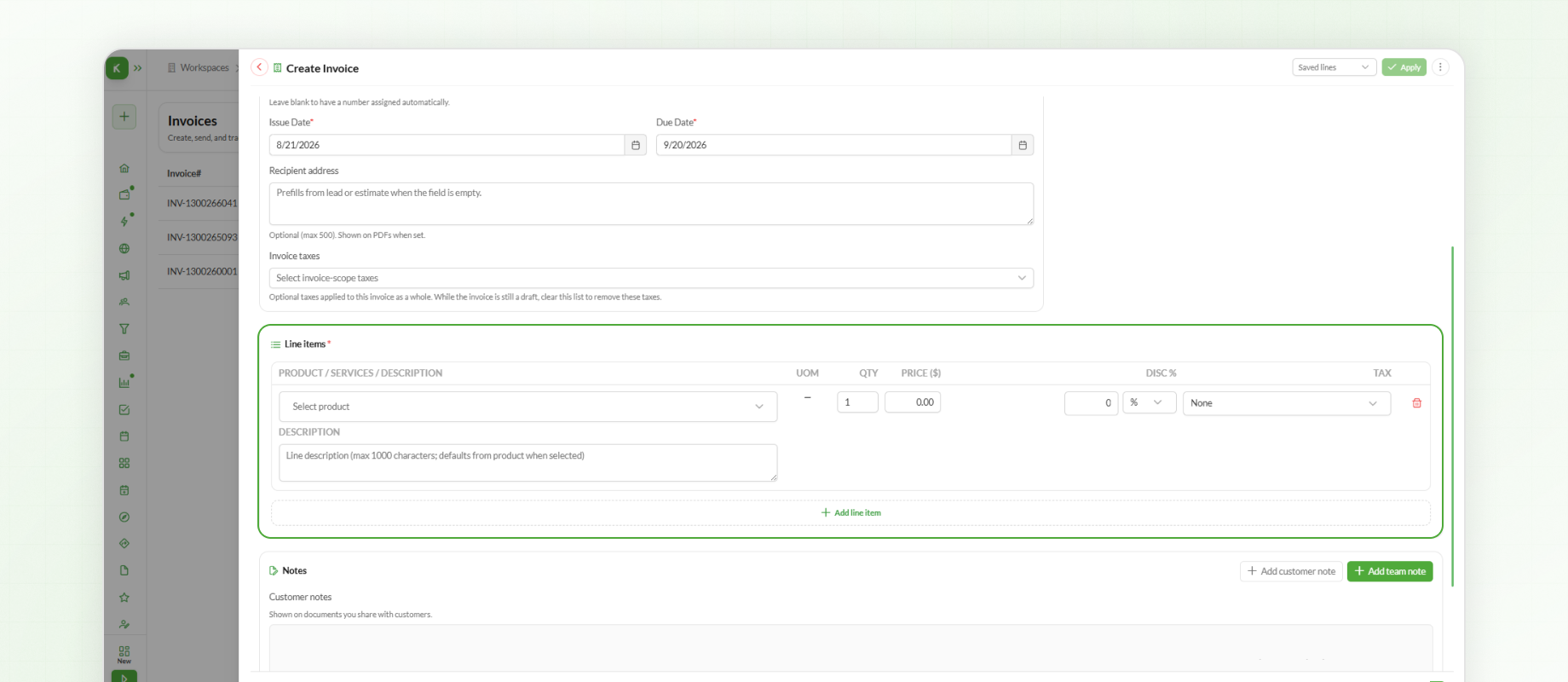Image resolution: width=1568 pixels, height=682 pixels.
Task: Open the globe icon in sidebar
Action: [124, 249]
